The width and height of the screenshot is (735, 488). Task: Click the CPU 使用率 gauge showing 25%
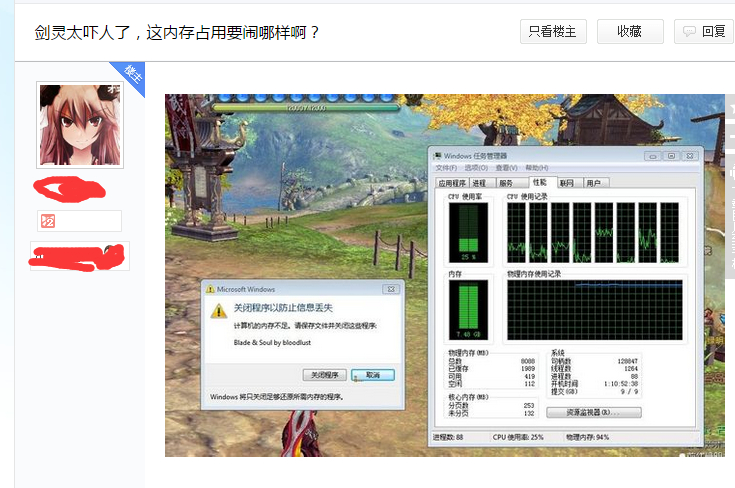click(468, 233)
